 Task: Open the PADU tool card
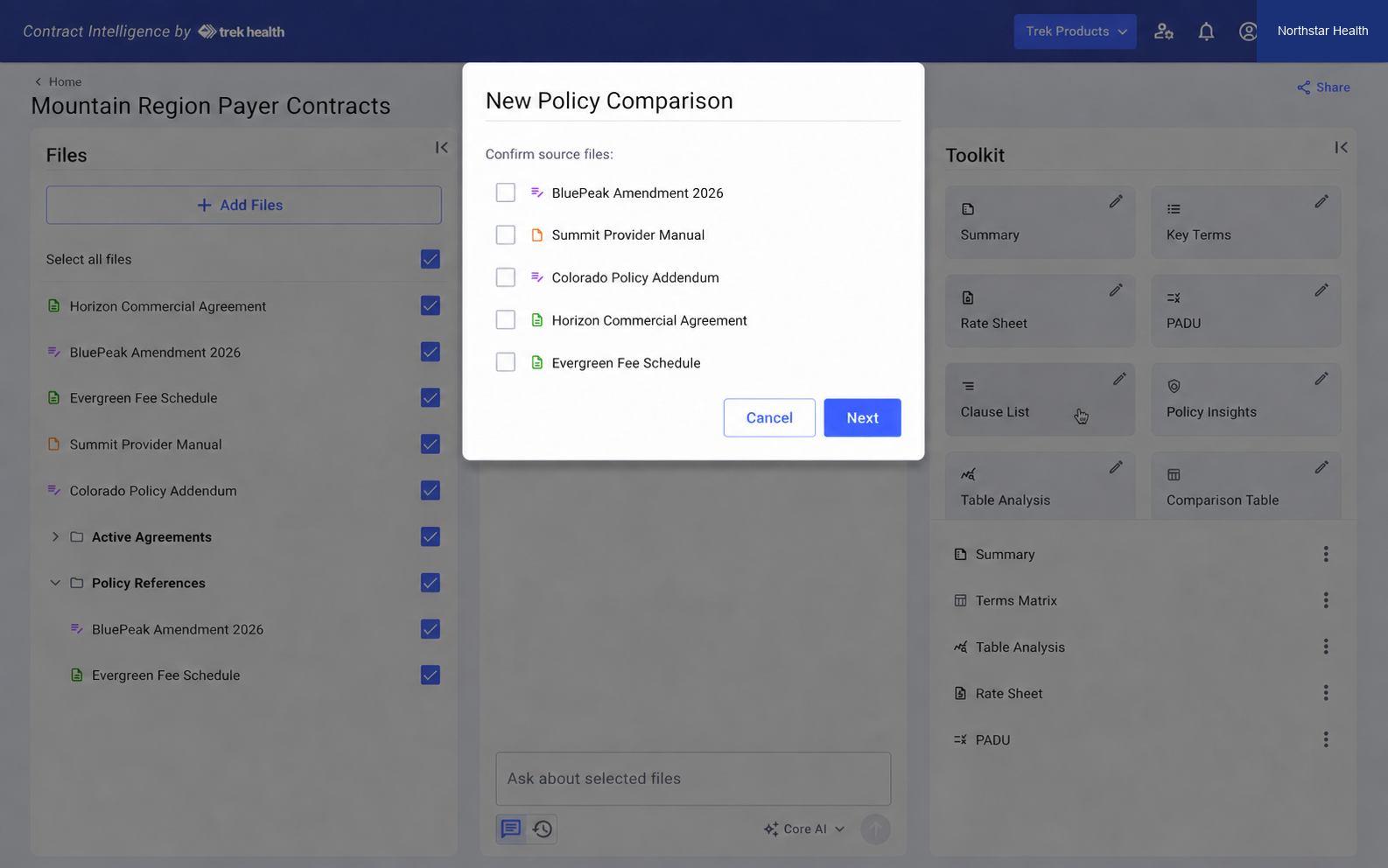tap(1246, 311)
